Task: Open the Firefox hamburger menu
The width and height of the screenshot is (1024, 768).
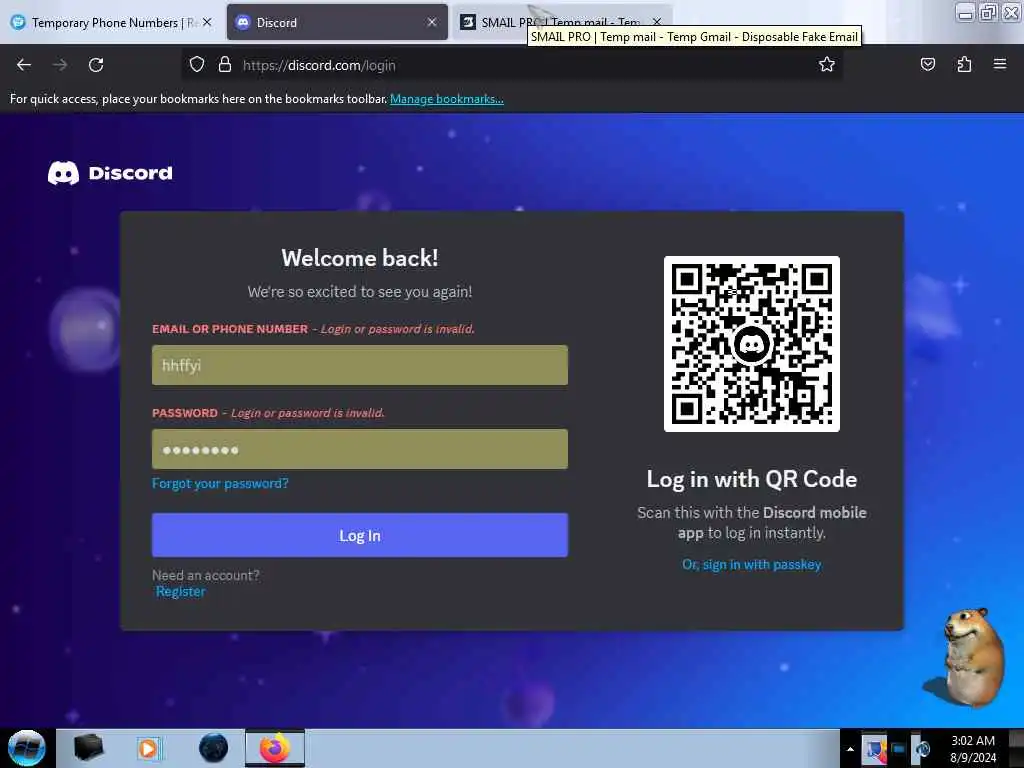Action: [1000, 64]
